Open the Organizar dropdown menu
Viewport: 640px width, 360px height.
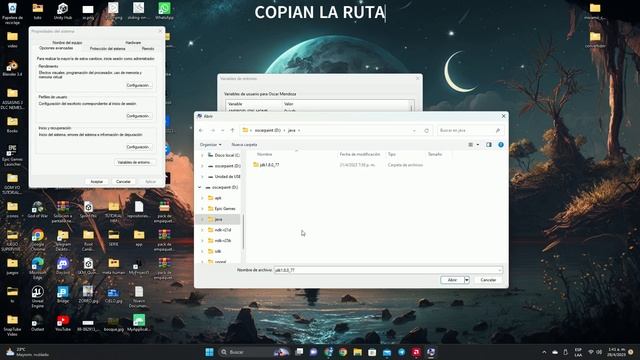point(211,144)
